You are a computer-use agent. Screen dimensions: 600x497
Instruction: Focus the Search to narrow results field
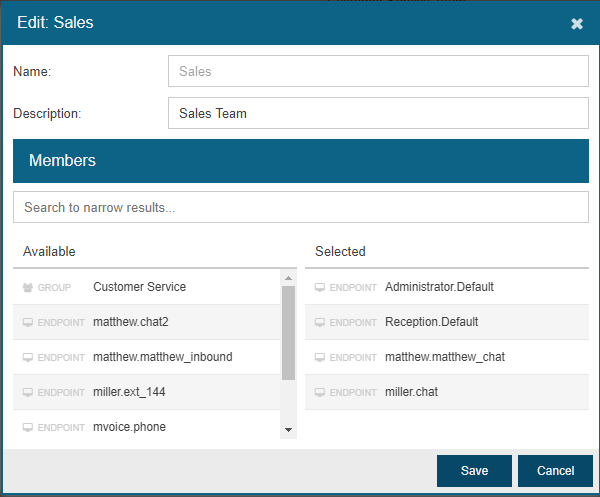(x=301, y=207)
